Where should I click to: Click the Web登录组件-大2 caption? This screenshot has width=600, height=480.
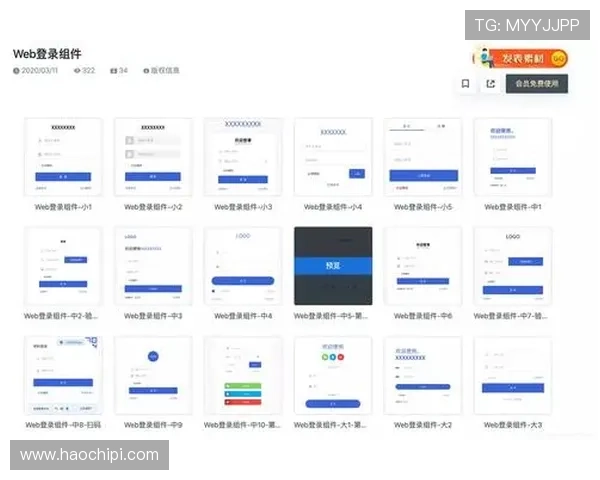(x=423, y=425)
